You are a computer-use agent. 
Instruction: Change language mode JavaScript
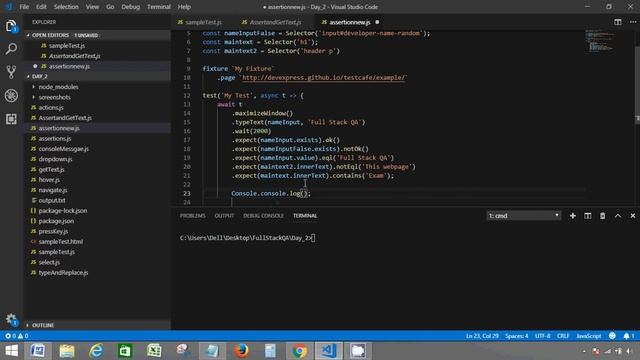[x=589, y=336]
